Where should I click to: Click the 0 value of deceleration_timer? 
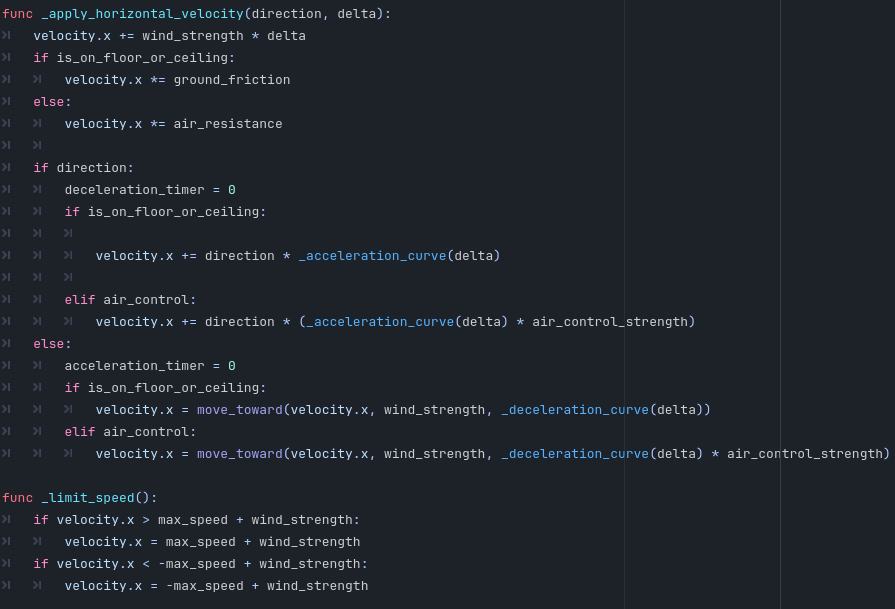point(232,189)
